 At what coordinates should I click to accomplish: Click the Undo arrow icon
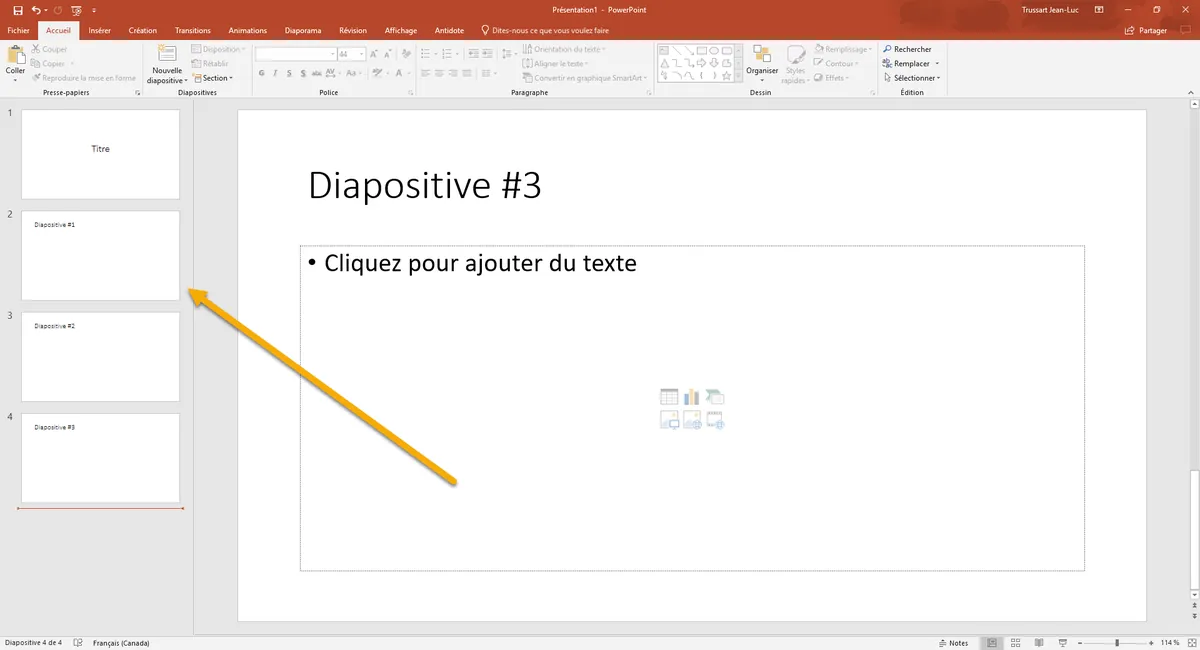[x=36, y=10]
